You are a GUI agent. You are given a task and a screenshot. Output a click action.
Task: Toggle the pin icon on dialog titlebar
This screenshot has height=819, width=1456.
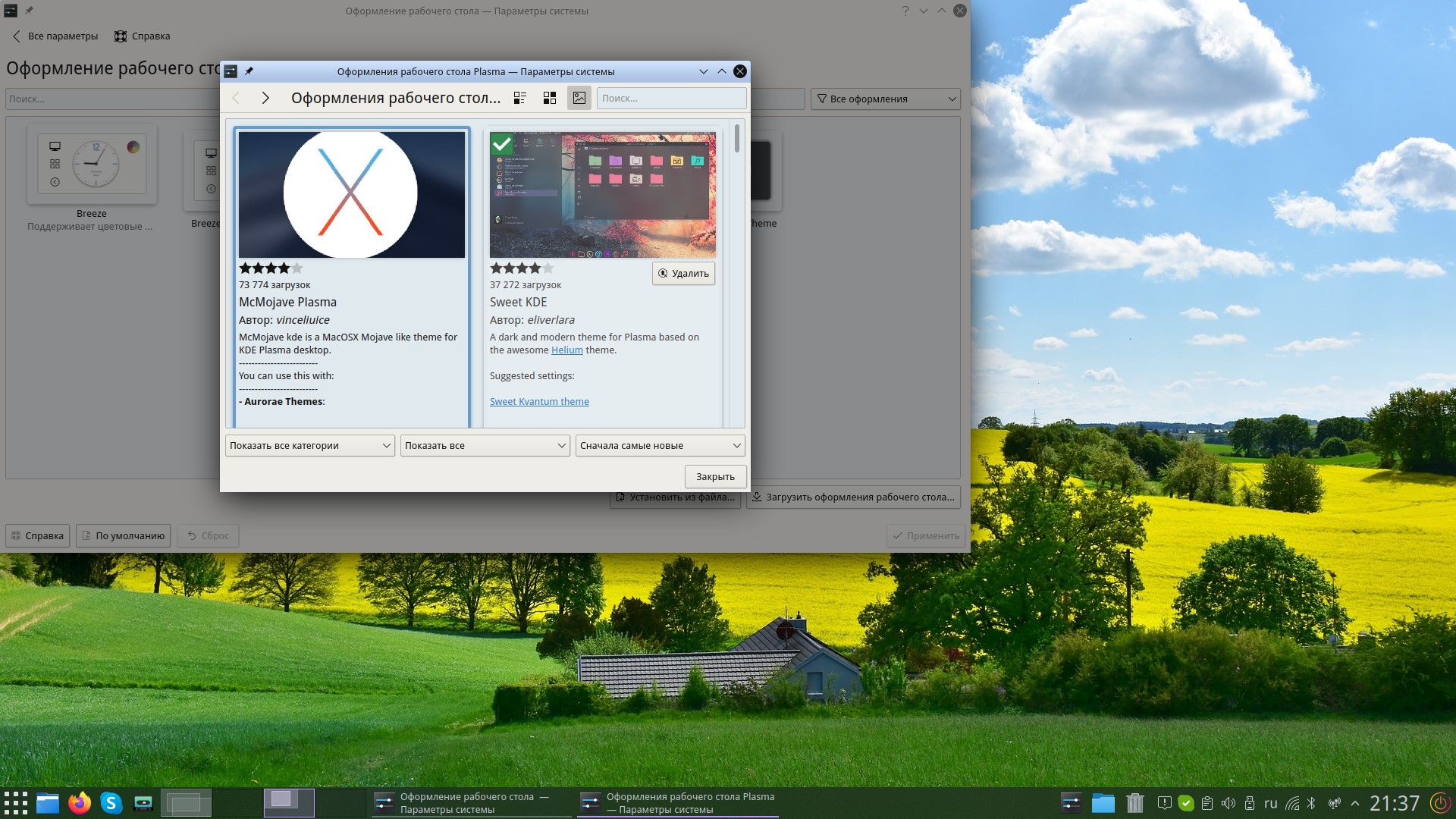click(249, 71)
